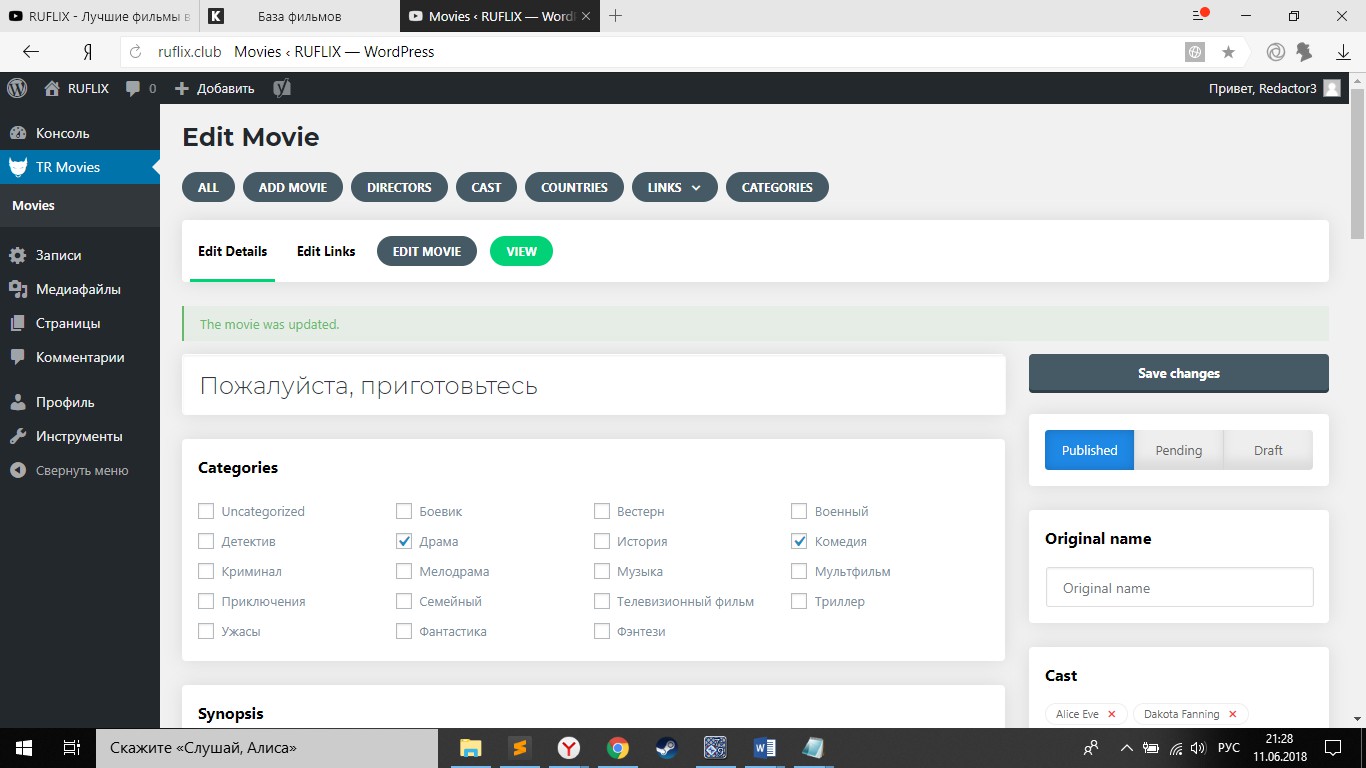Viewport: 1366px width, 768px height.
Task: Open COUNTRIES section
Action: point(574,187)
